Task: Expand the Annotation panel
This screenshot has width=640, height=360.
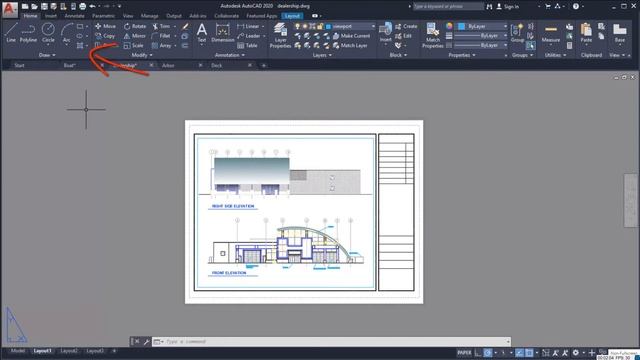Action: click(230, 55)
